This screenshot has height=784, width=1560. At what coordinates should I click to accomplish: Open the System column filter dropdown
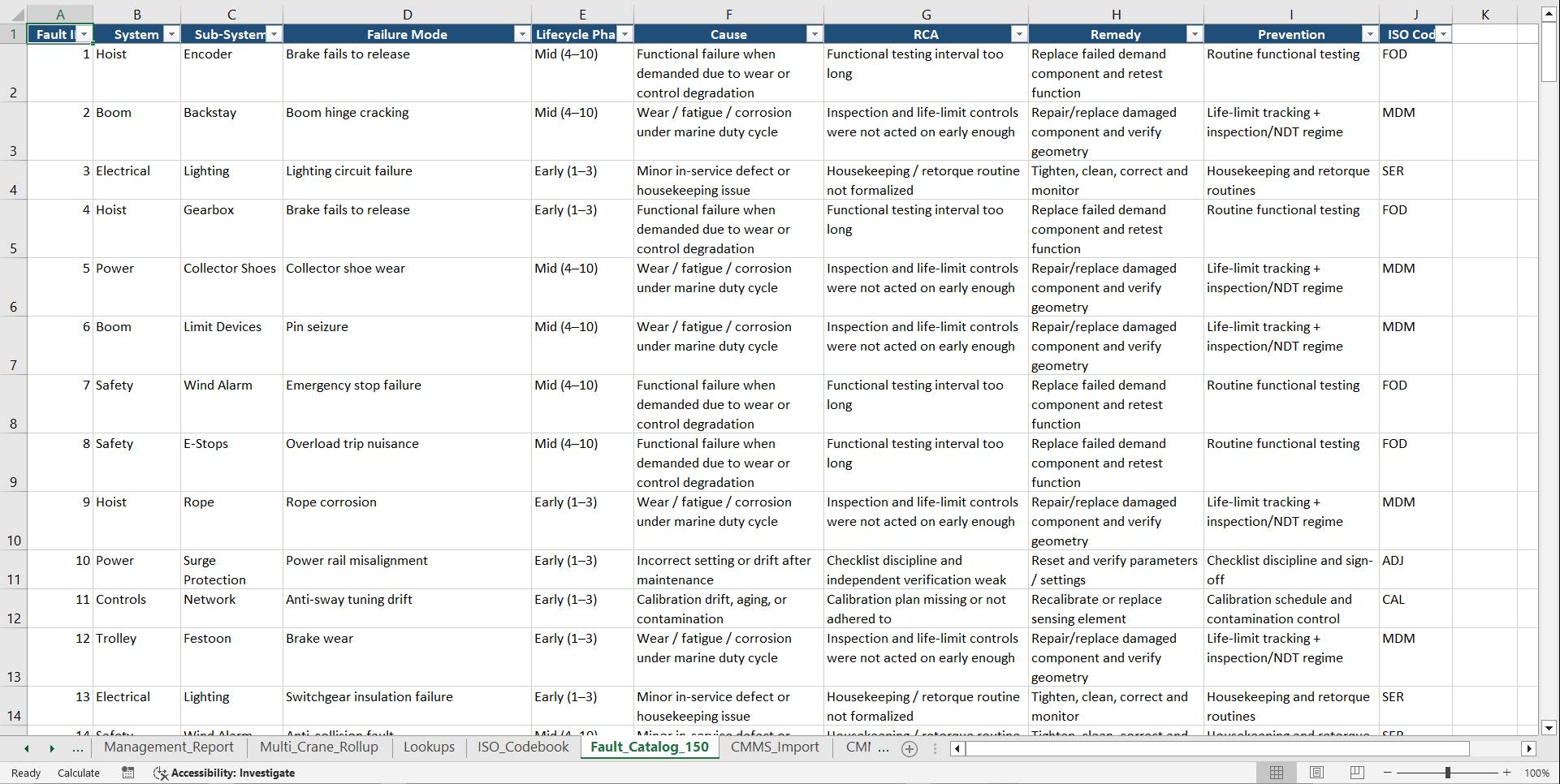tap(171, 34)
